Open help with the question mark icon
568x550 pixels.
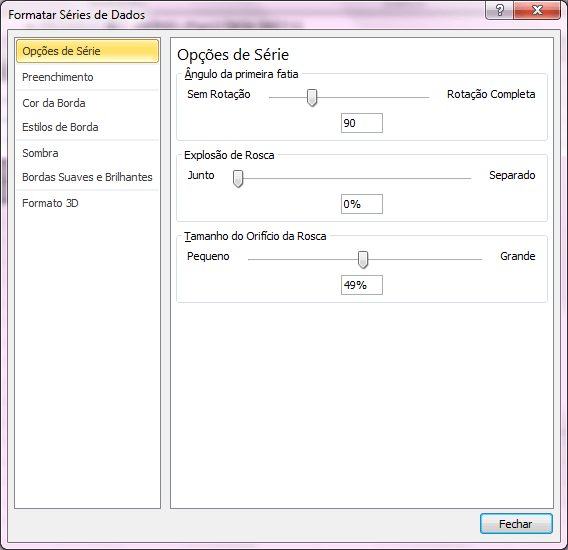(499, 10)
